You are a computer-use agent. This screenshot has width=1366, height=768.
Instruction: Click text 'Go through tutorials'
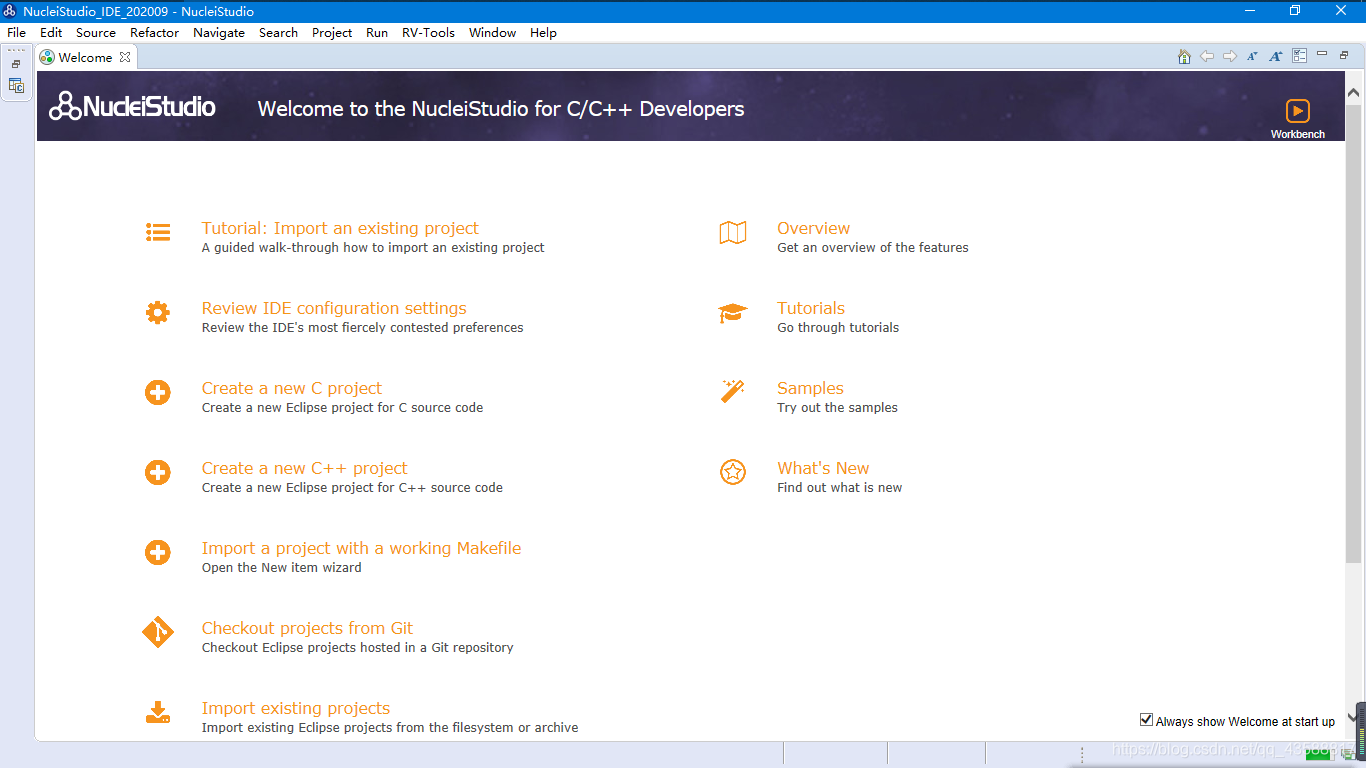(x=838, y=328)
